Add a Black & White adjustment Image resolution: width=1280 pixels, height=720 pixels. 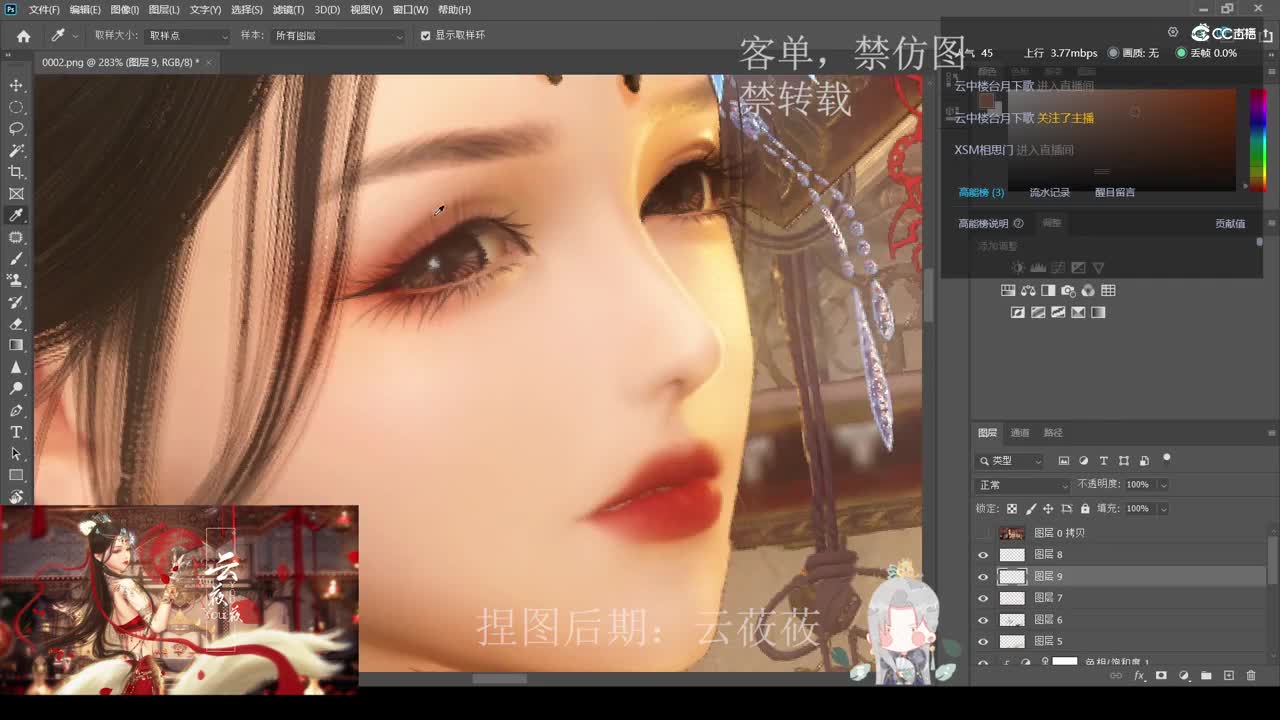(1048, 290)
